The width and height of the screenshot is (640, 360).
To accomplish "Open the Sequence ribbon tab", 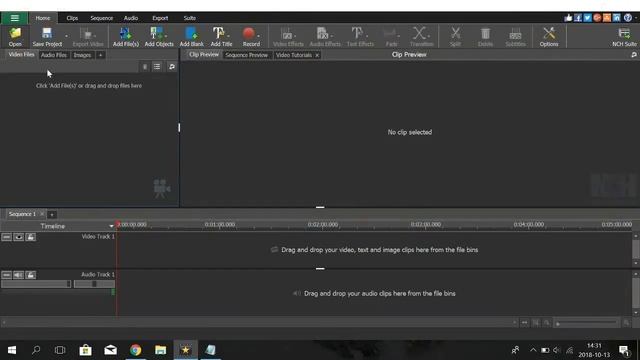I will click(x=102, y=18).
